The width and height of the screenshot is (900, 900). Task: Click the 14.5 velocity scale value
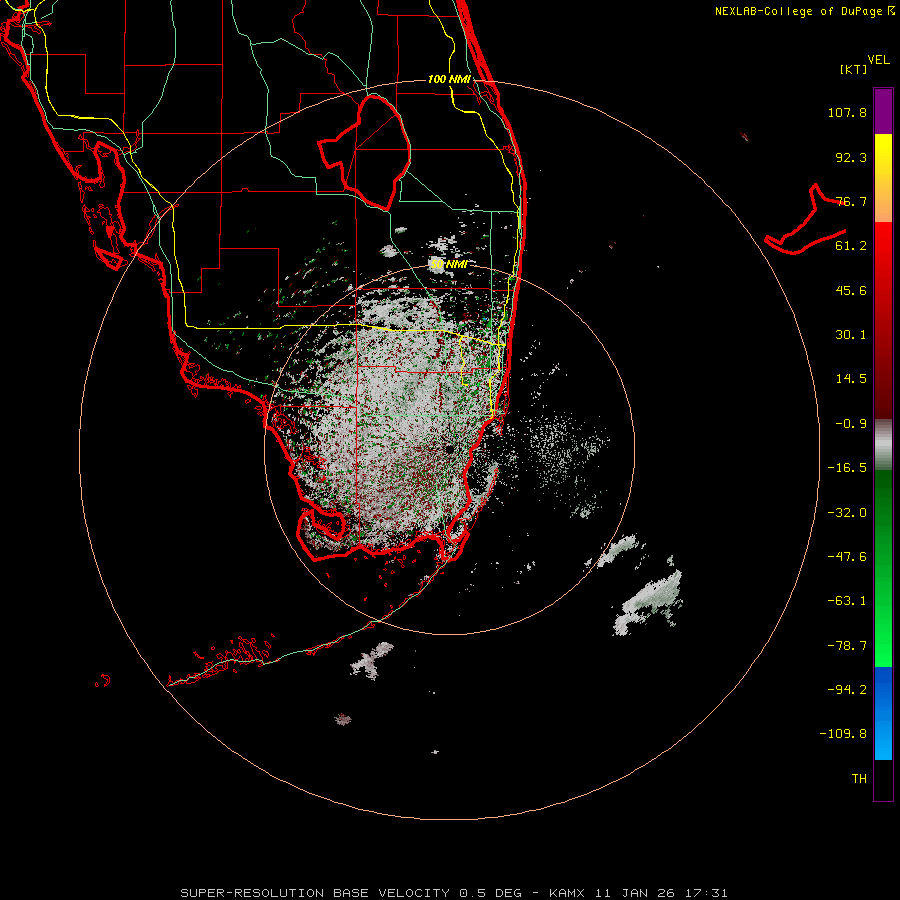(x=851, y=379)
